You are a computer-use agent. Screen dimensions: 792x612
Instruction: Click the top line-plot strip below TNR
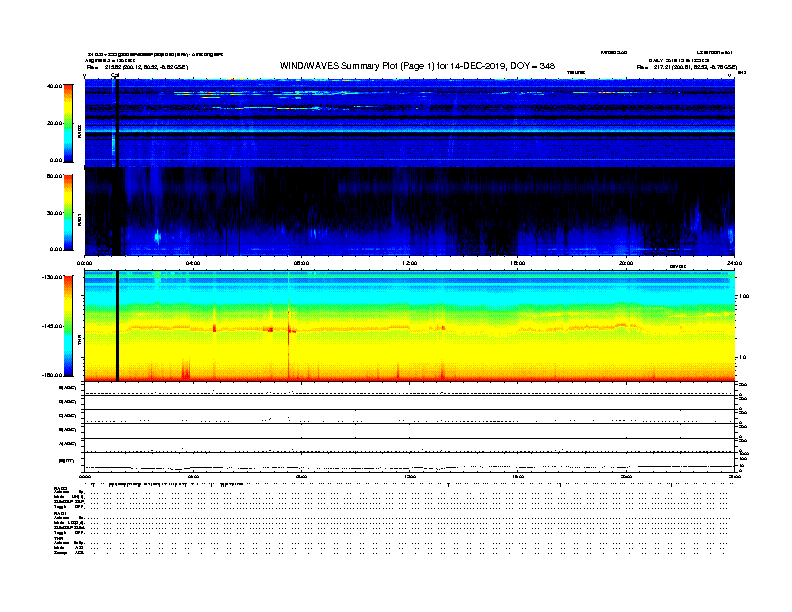(x=410, y=389)
